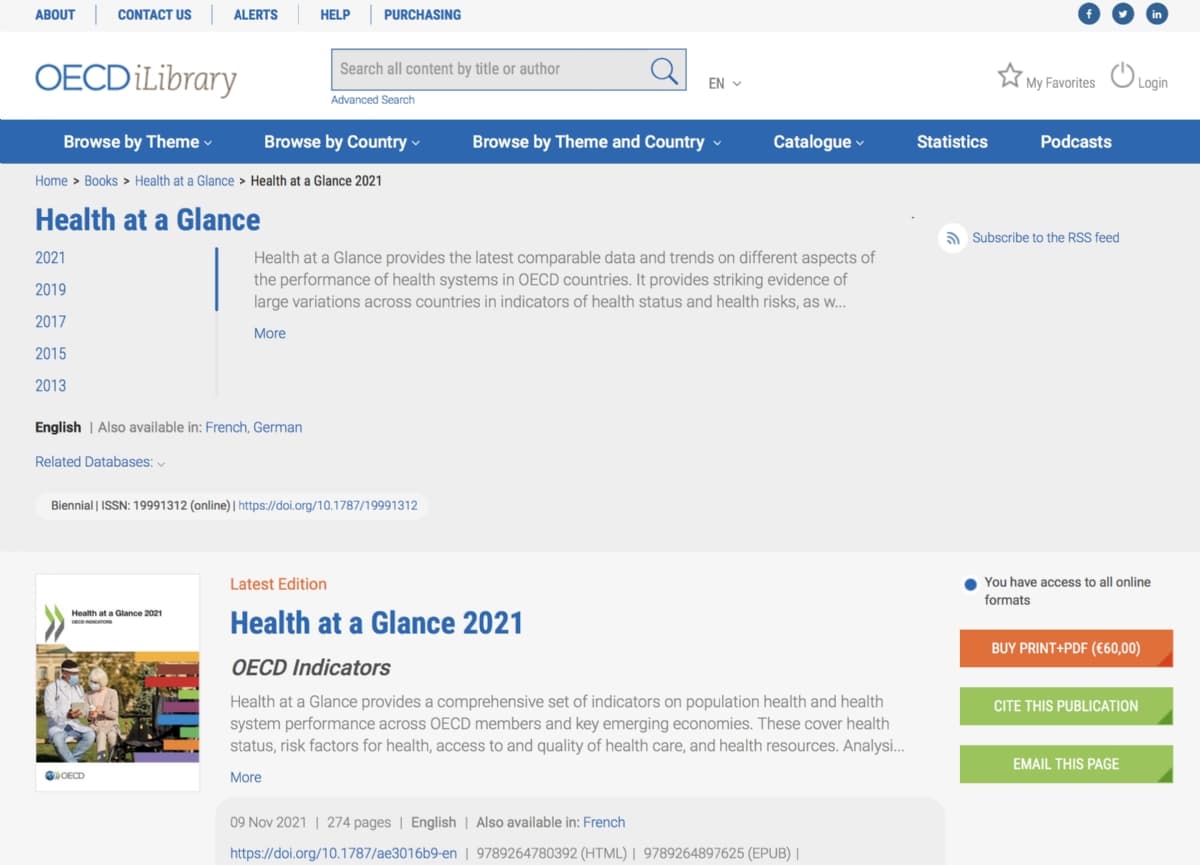
Task: Expand the Browse by Theme menu
Action: click(x=137, y=142)
